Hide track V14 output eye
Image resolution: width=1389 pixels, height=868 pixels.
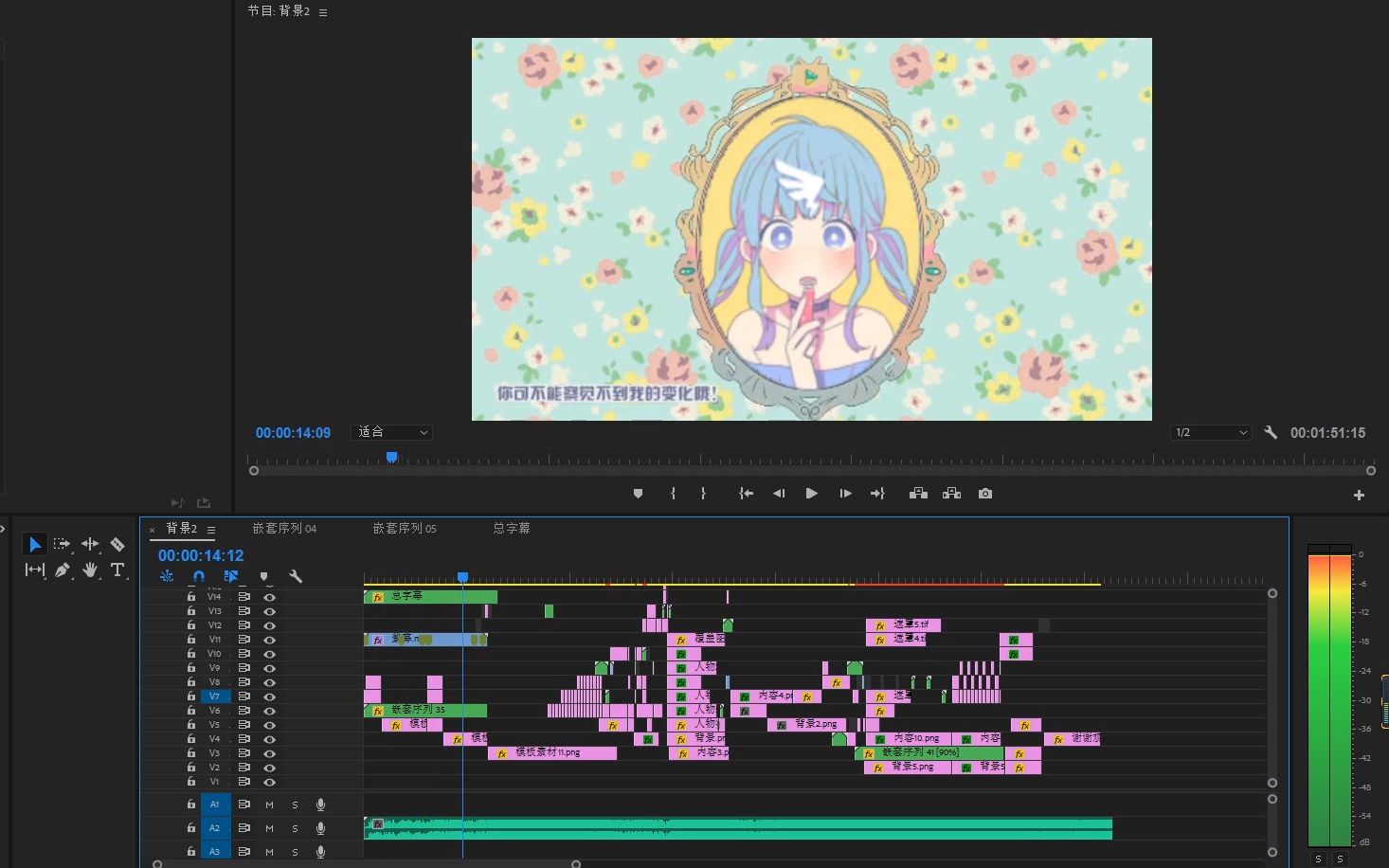tap(270, 597)
